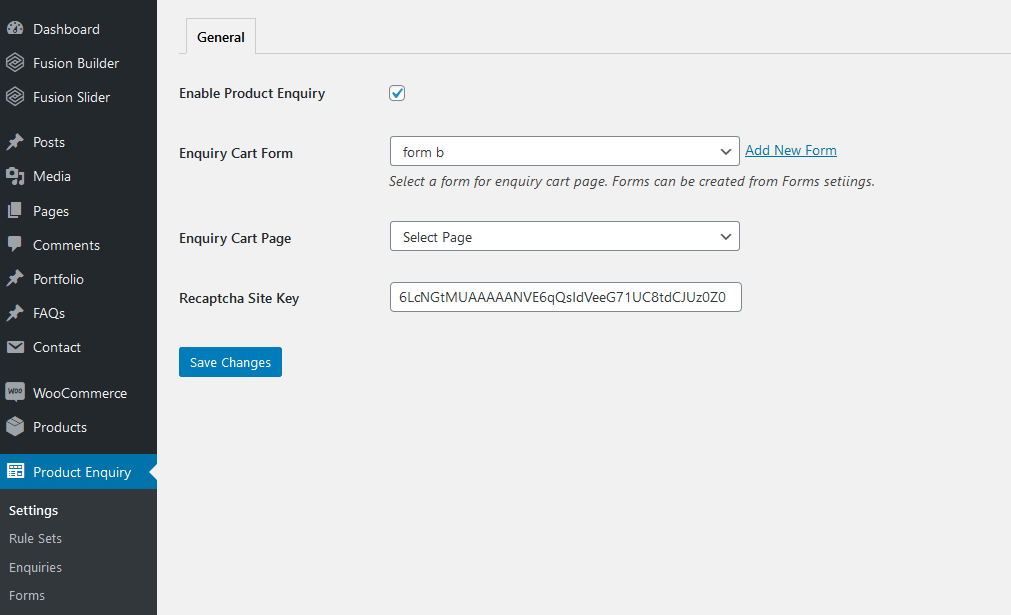Click the Save Changes button
Image resolution: width=1011 pixels, height=615 pixels.
(230, 362)
